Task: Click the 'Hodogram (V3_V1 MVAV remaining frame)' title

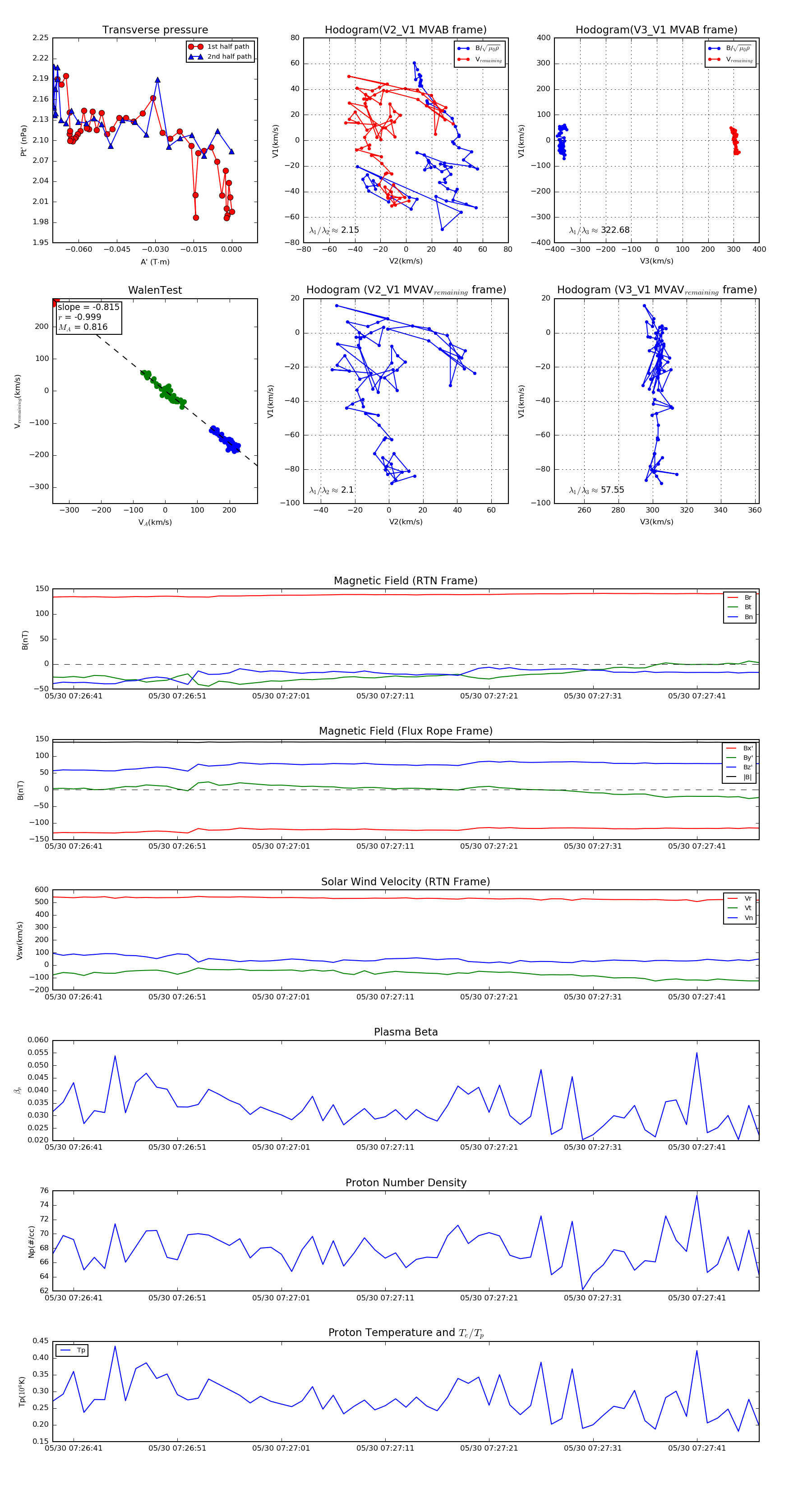Action: [656, 290]
